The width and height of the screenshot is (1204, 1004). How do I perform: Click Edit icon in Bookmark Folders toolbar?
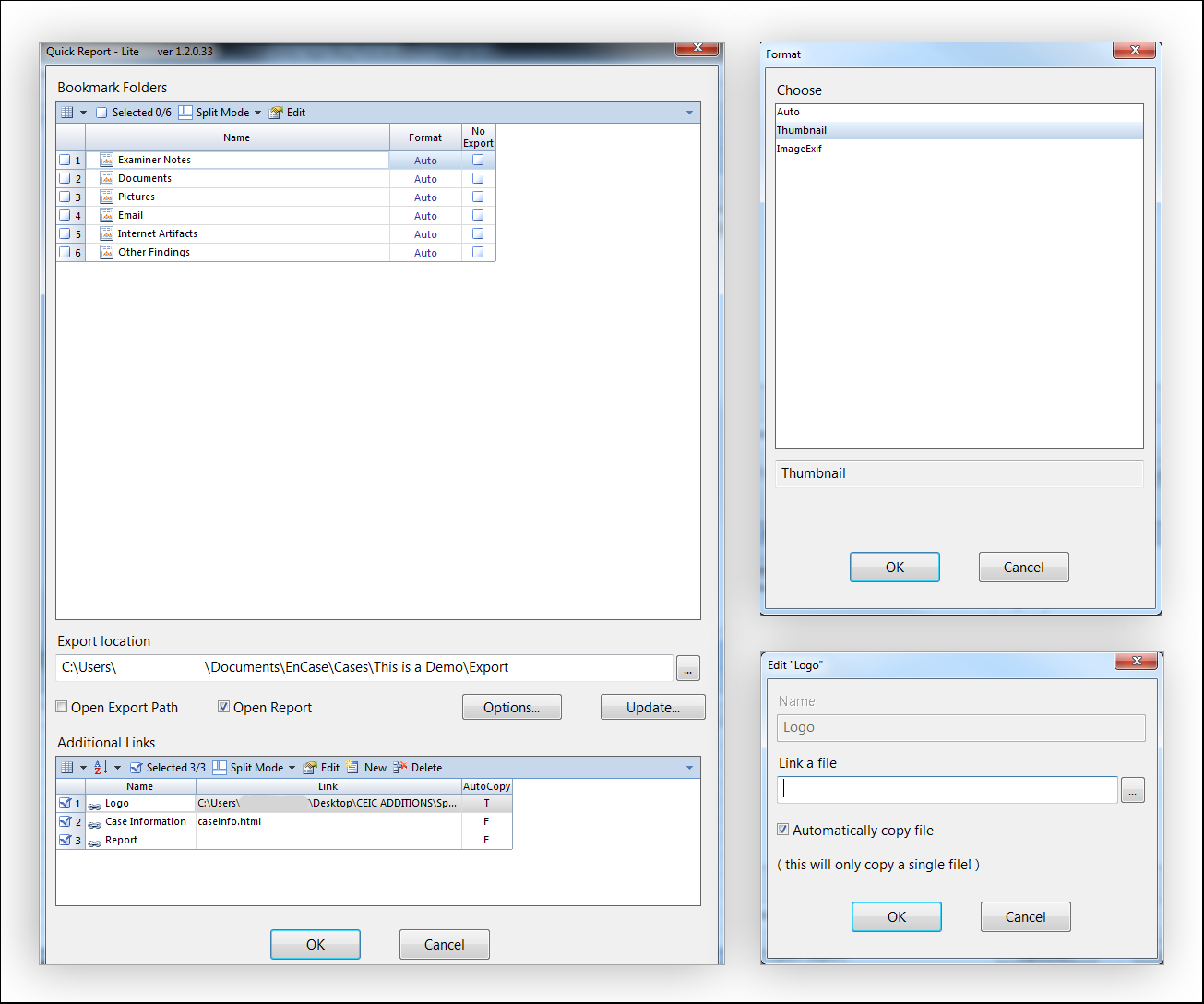(x=276, y=113)
